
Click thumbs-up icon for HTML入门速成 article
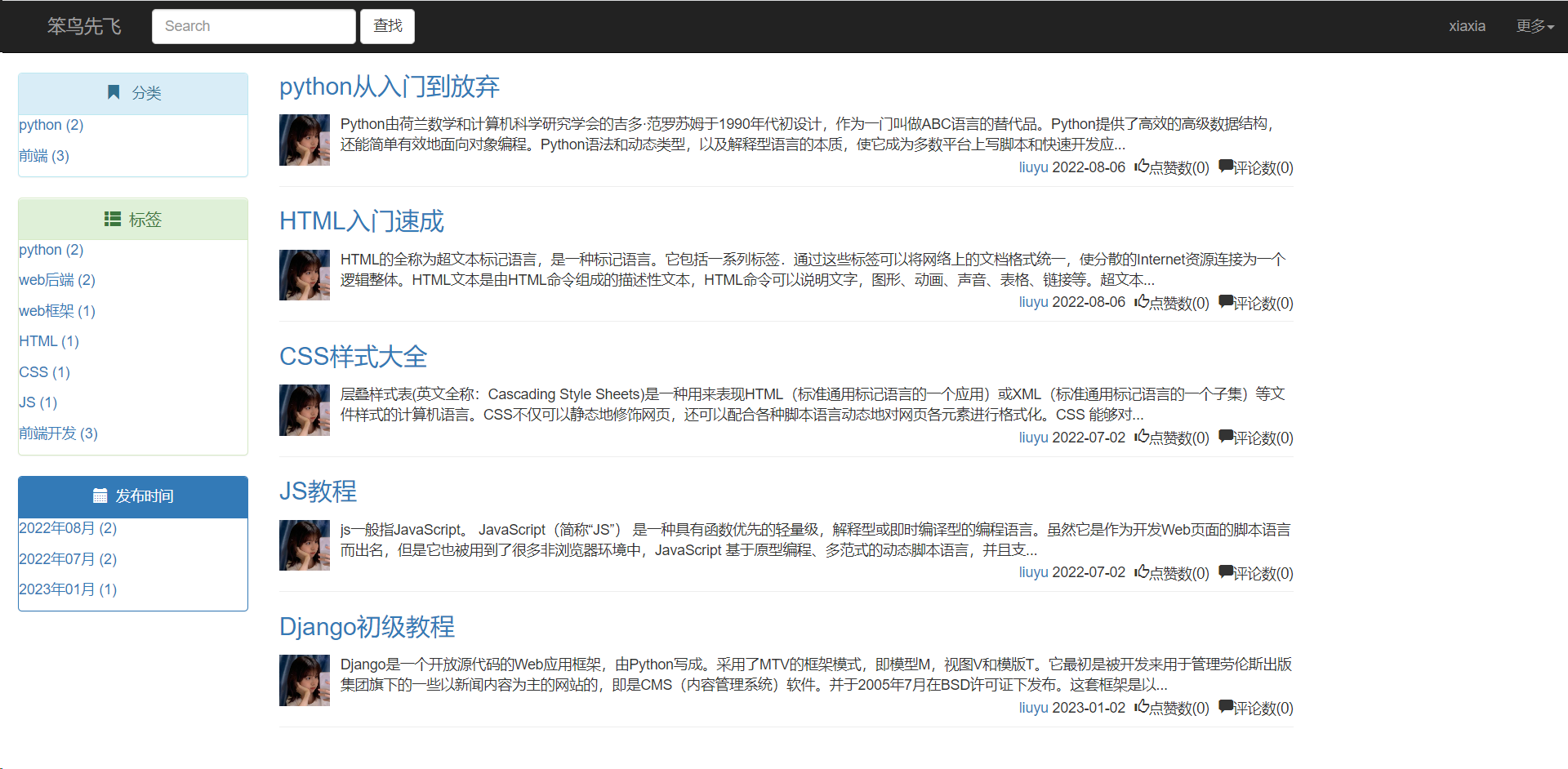tap(1142, 301)
